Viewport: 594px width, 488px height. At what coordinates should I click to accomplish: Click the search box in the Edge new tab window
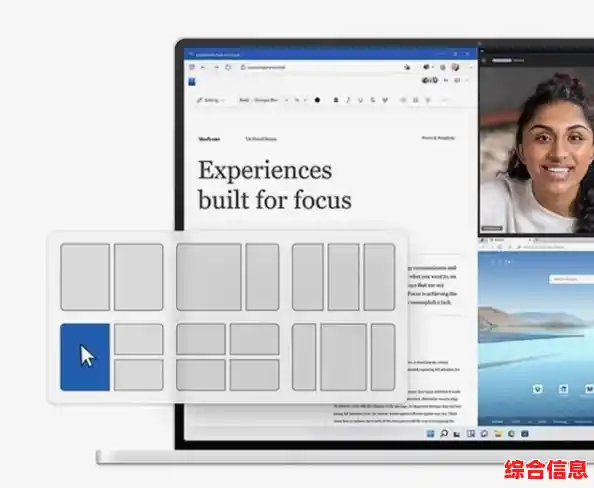572,279
